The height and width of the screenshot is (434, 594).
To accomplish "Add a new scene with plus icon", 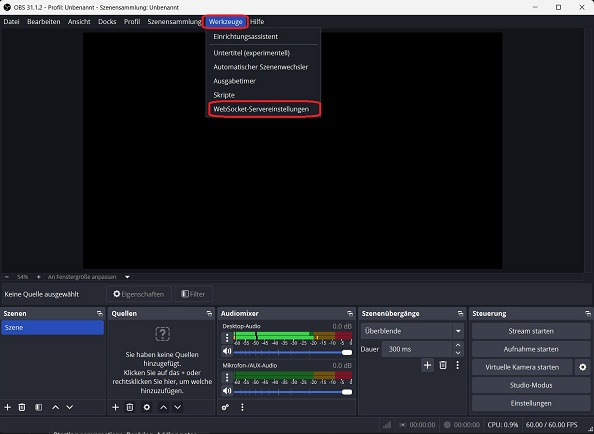I will 8,407.
